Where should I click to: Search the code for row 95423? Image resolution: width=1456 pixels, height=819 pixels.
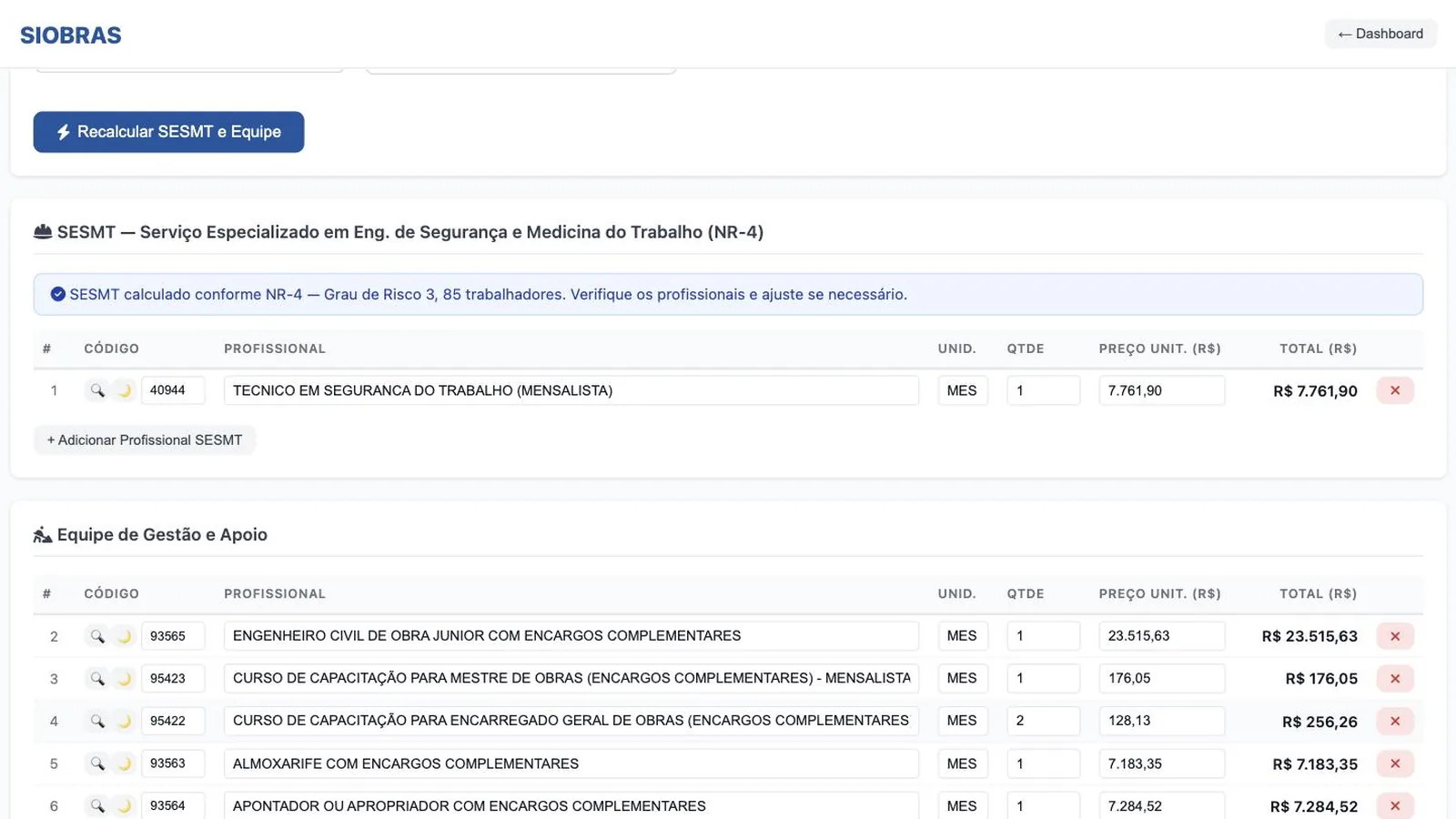click(x=96, y=678)
